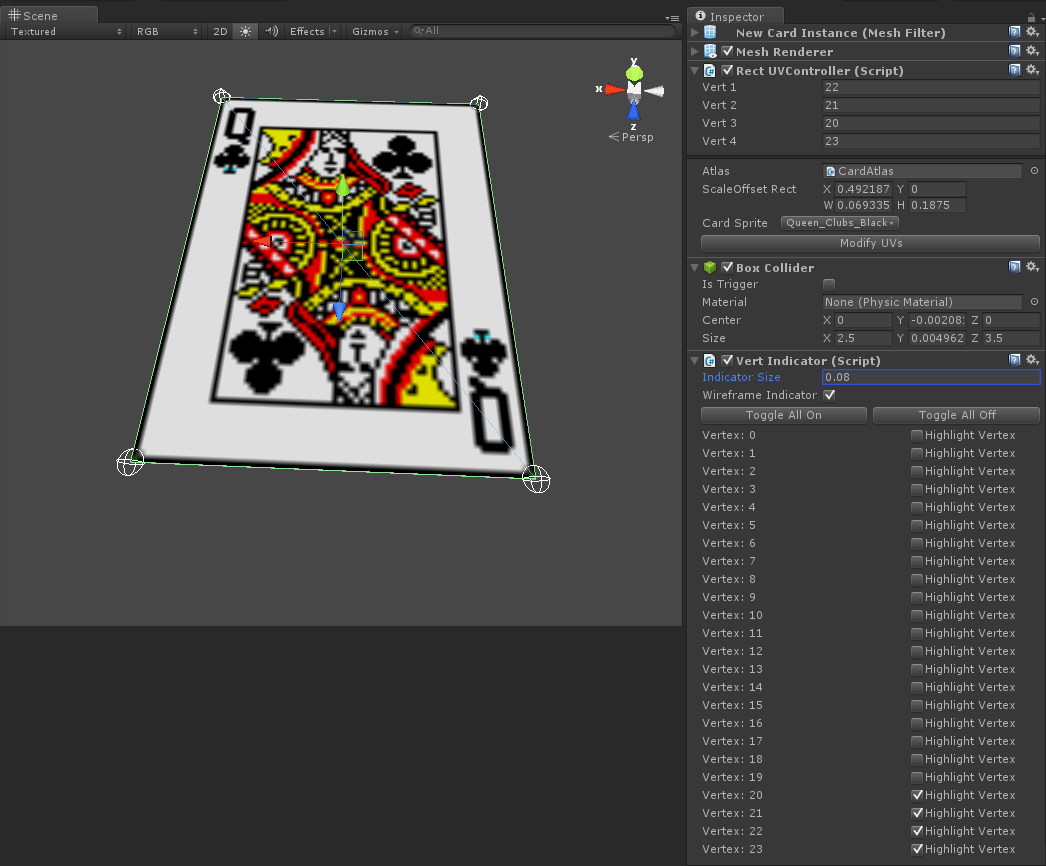Click the Vert 1 value field

931,87
